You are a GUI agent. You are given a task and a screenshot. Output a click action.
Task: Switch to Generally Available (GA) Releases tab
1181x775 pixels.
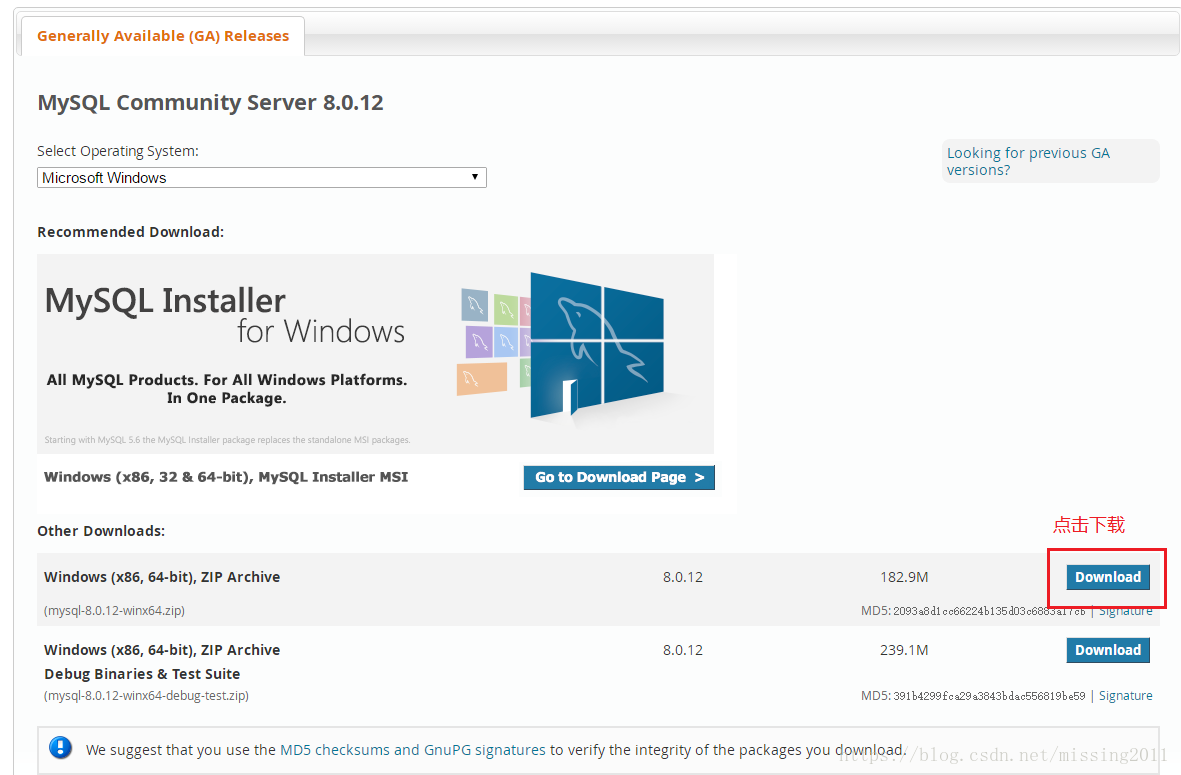(x=163, y=36)
